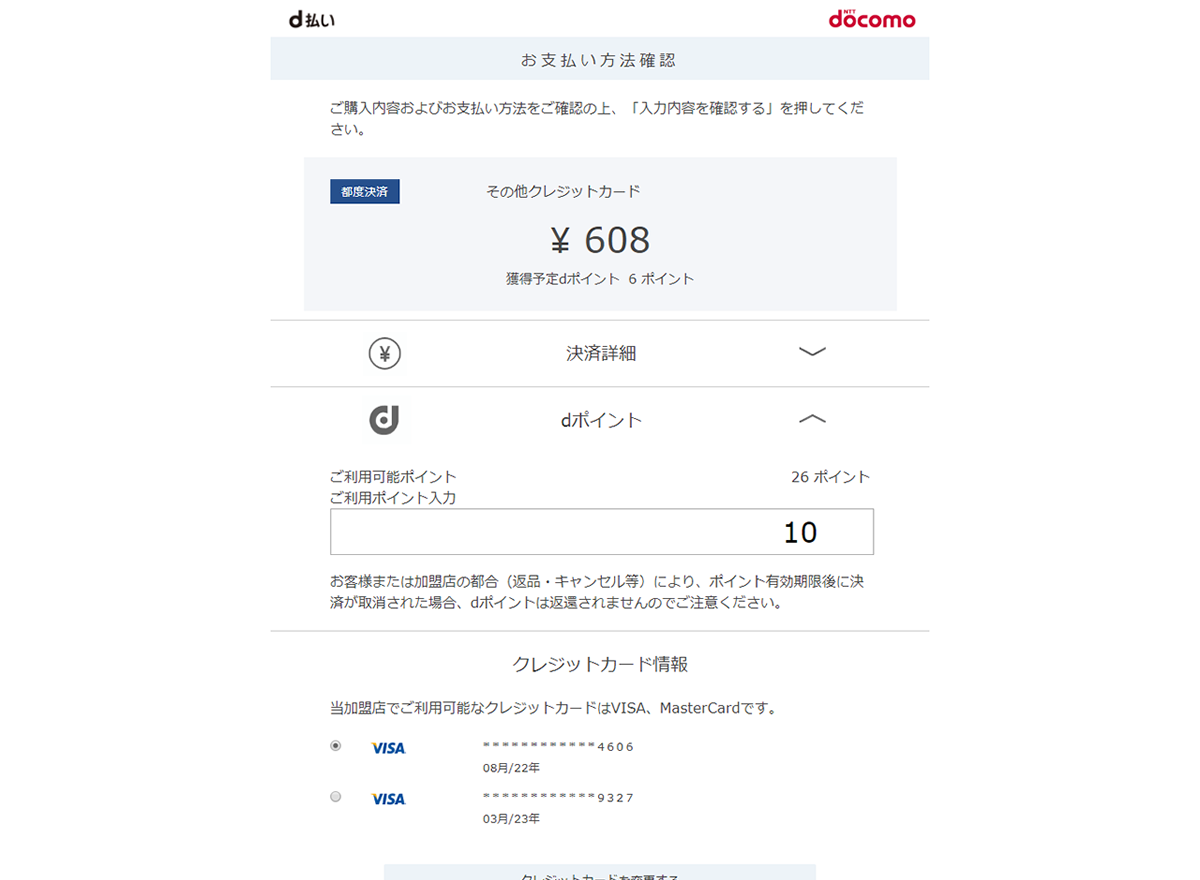Viewport: 1200px width, 880px height.
Task: Open the 決済詳細 section header
Action: click(x=600, y=353)
